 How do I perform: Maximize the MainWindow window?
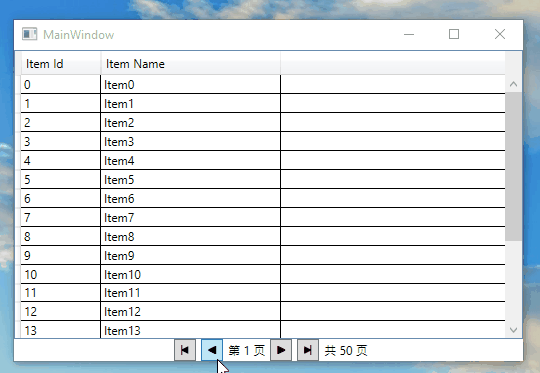coord(454,34)
